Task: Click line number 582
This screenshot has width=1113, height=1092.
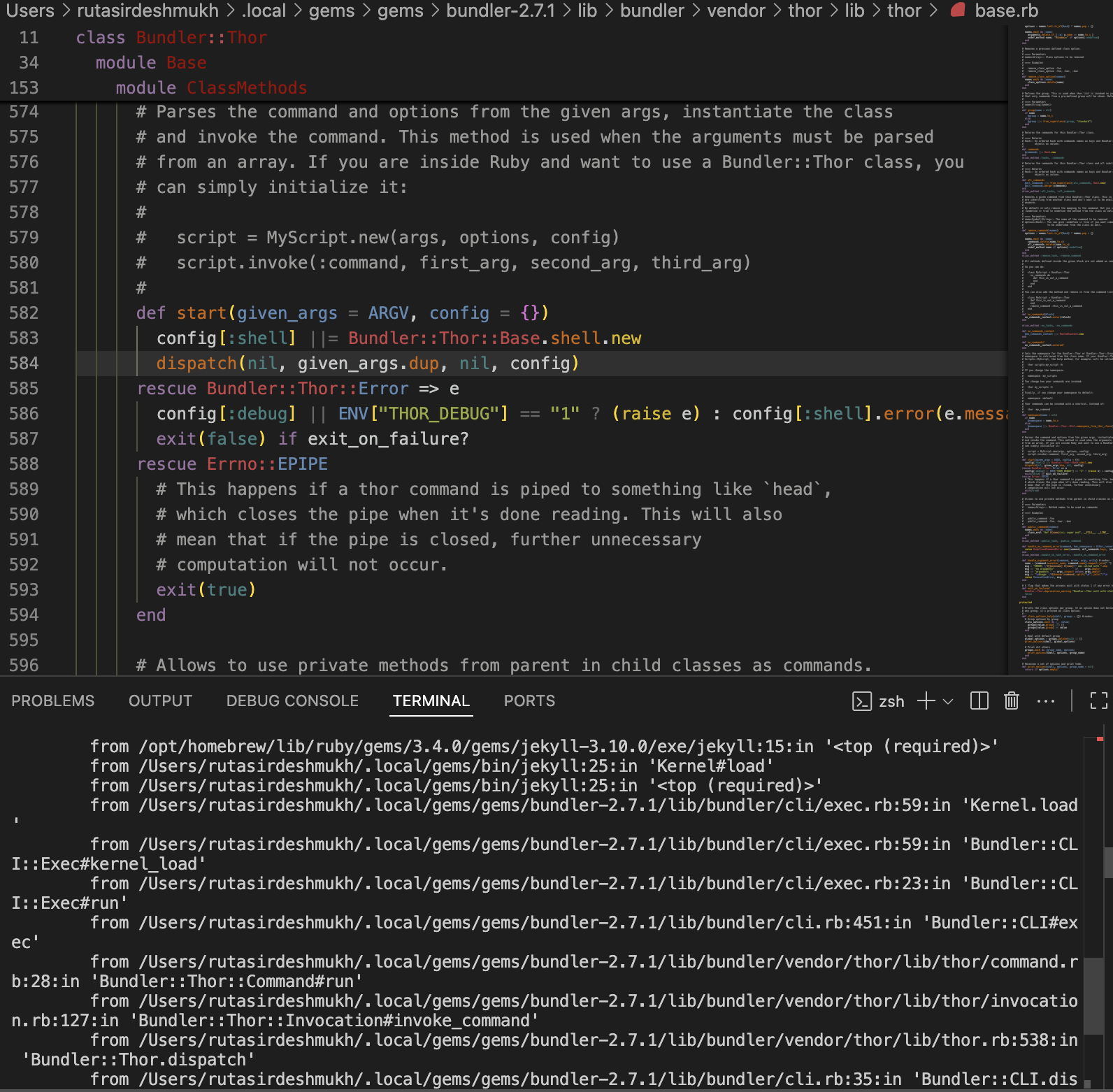Action: click(x=24, y=313)
